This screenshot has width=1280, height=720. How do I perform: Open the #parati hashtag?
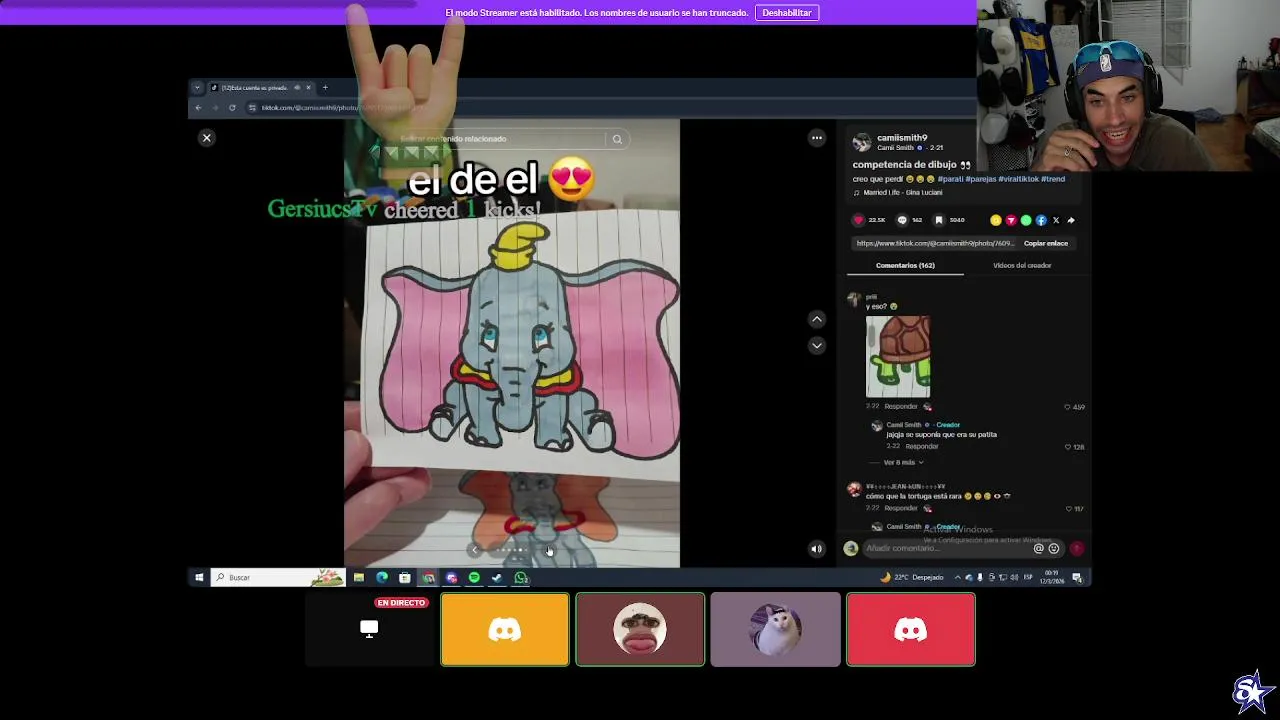pyautogui.click(x=949, y=179)
